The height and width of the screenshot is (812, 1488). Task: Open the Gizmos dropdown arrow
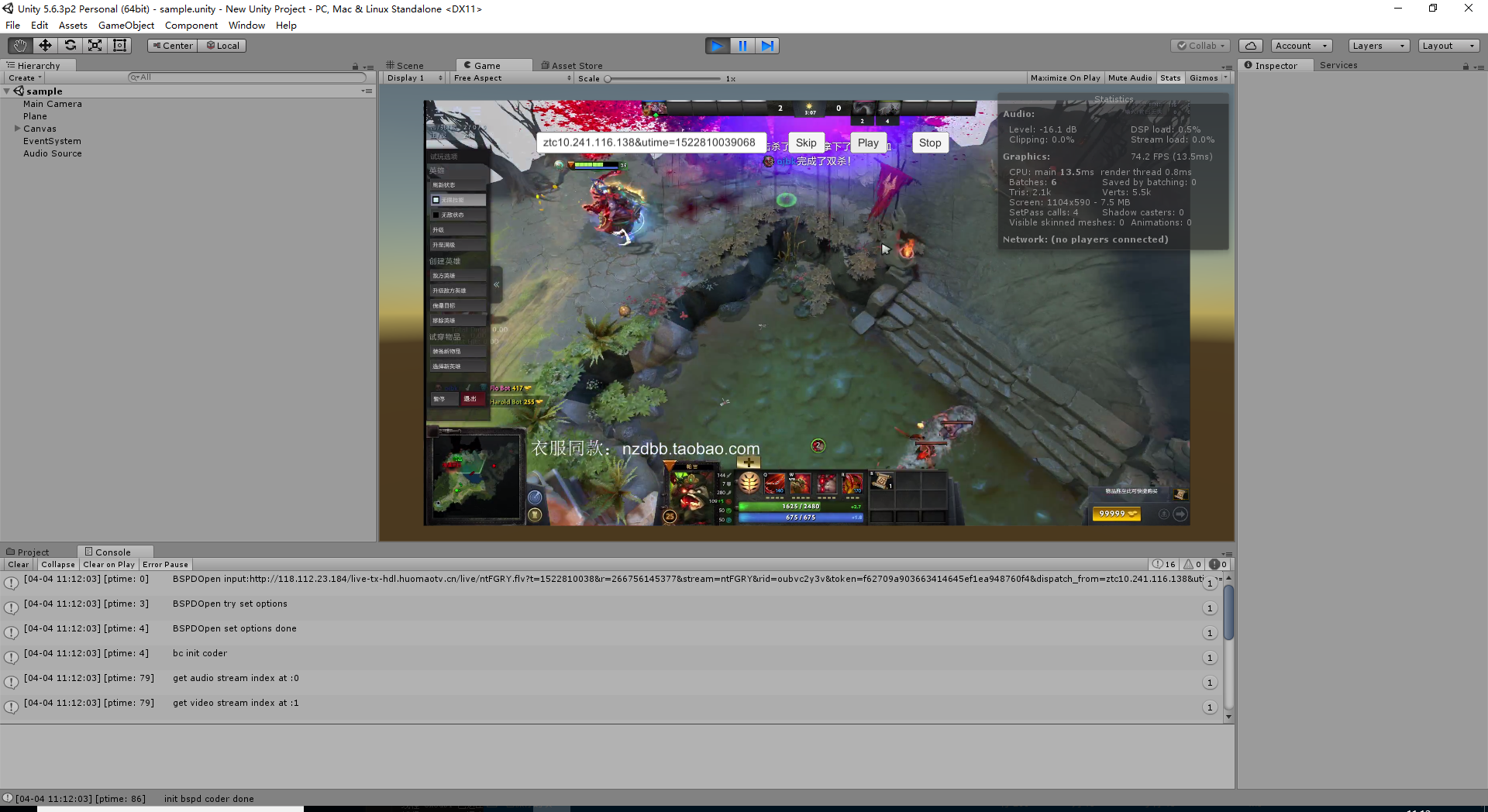point(1225,78)
